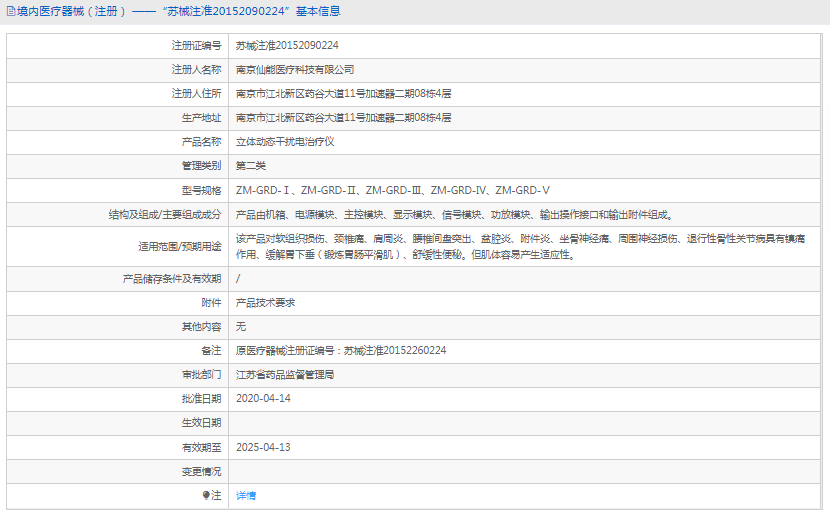Select the 该产品对软组织损伤 usage description
830x518 pixels.
(x=520, y=247)
